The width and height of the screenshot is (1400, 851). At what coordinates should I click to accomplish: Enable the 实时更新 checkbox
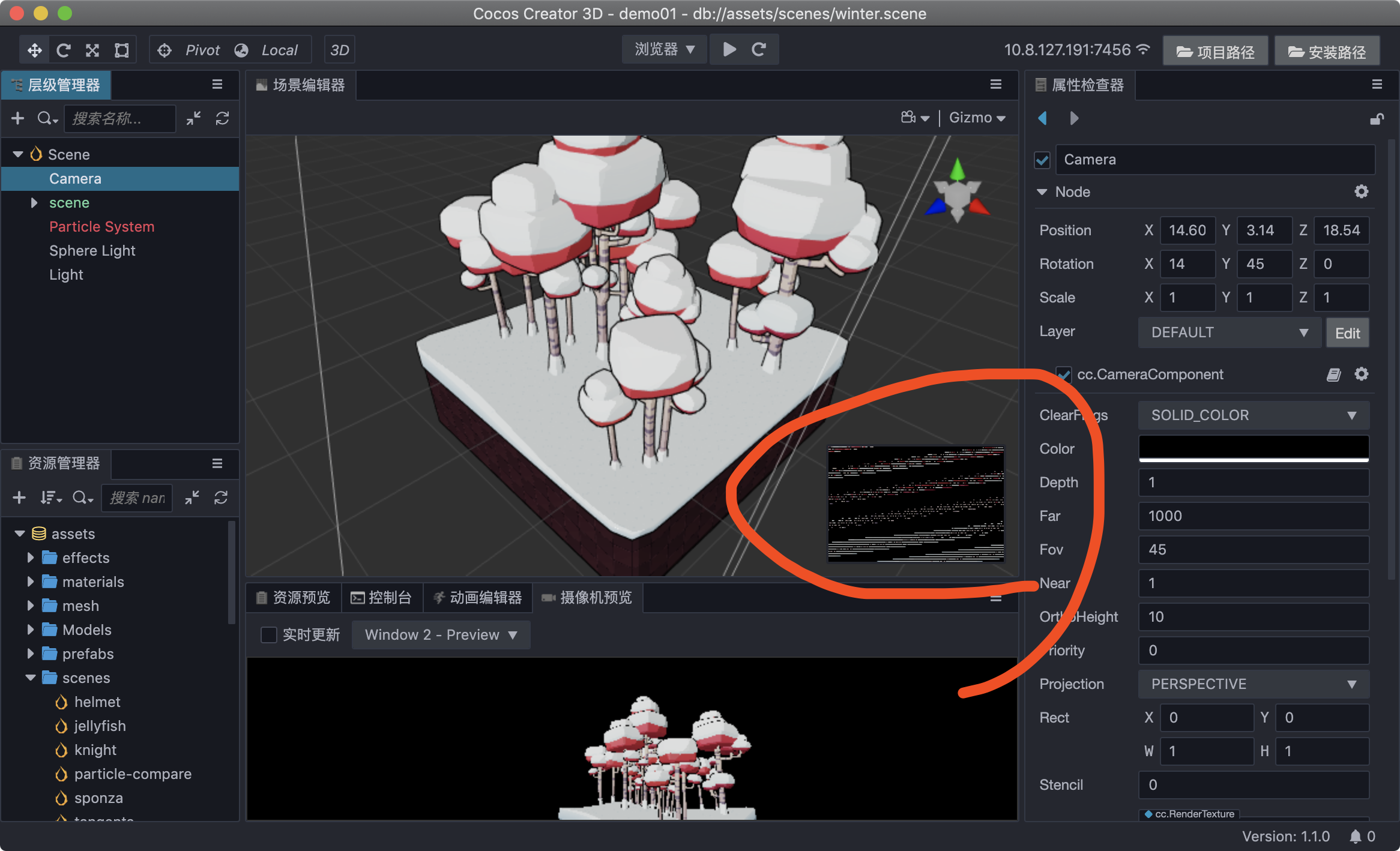click(x=268, y=634)
